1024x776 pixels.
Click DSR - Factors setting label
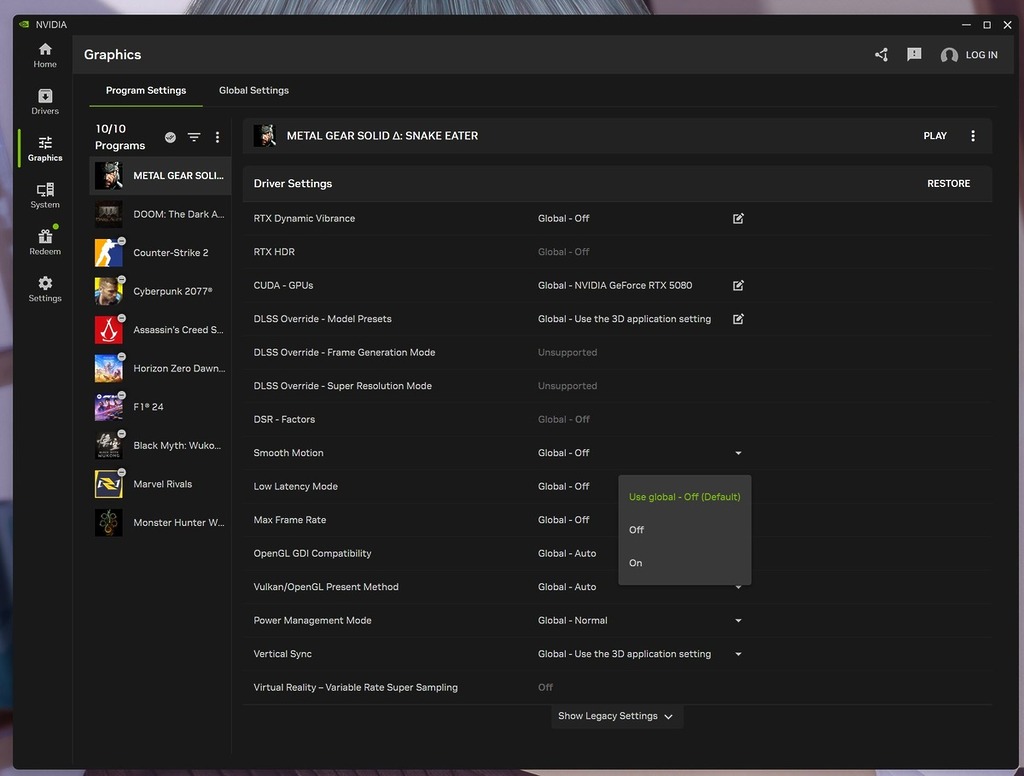[284, 419]
